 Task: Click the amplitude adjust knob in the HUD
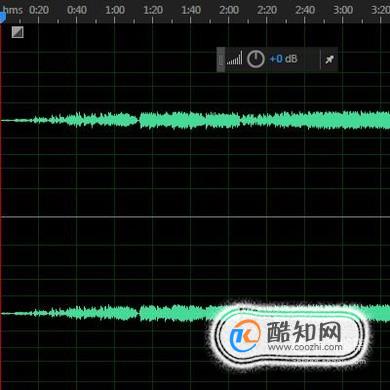(256, 59)
